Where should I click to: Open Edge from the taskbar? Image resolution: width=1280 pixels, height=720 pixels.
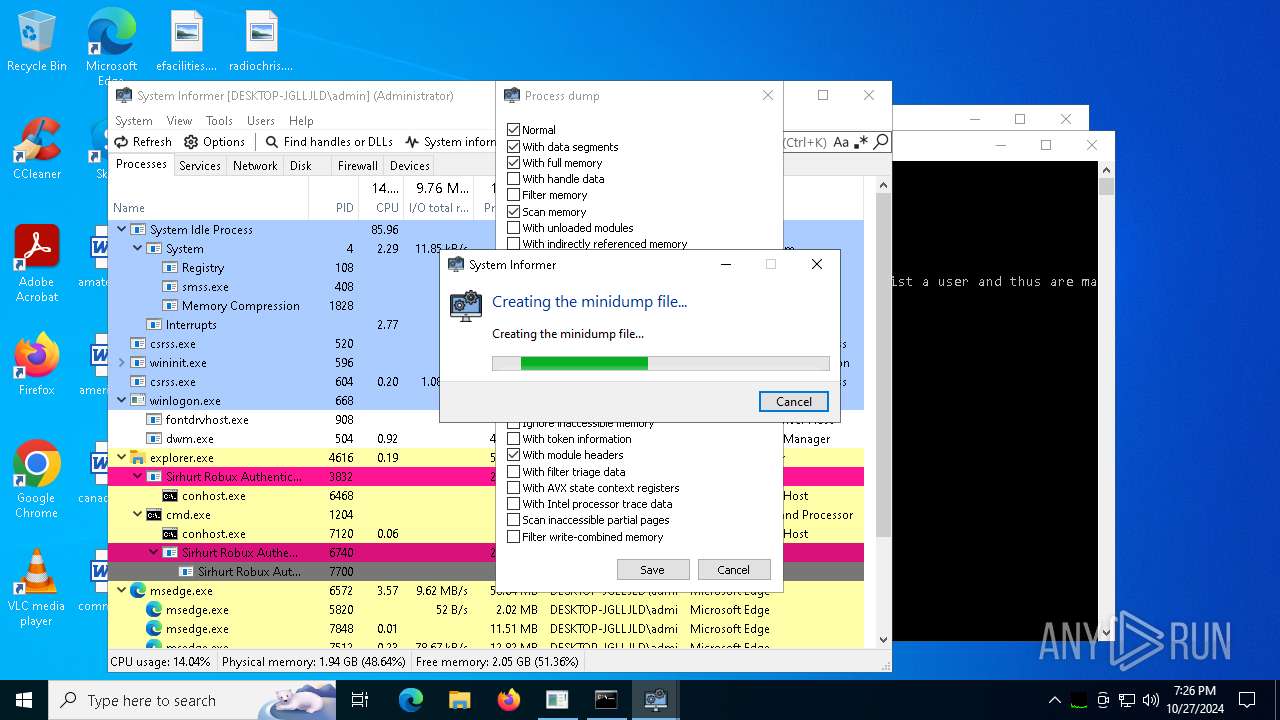pos(411,700)
